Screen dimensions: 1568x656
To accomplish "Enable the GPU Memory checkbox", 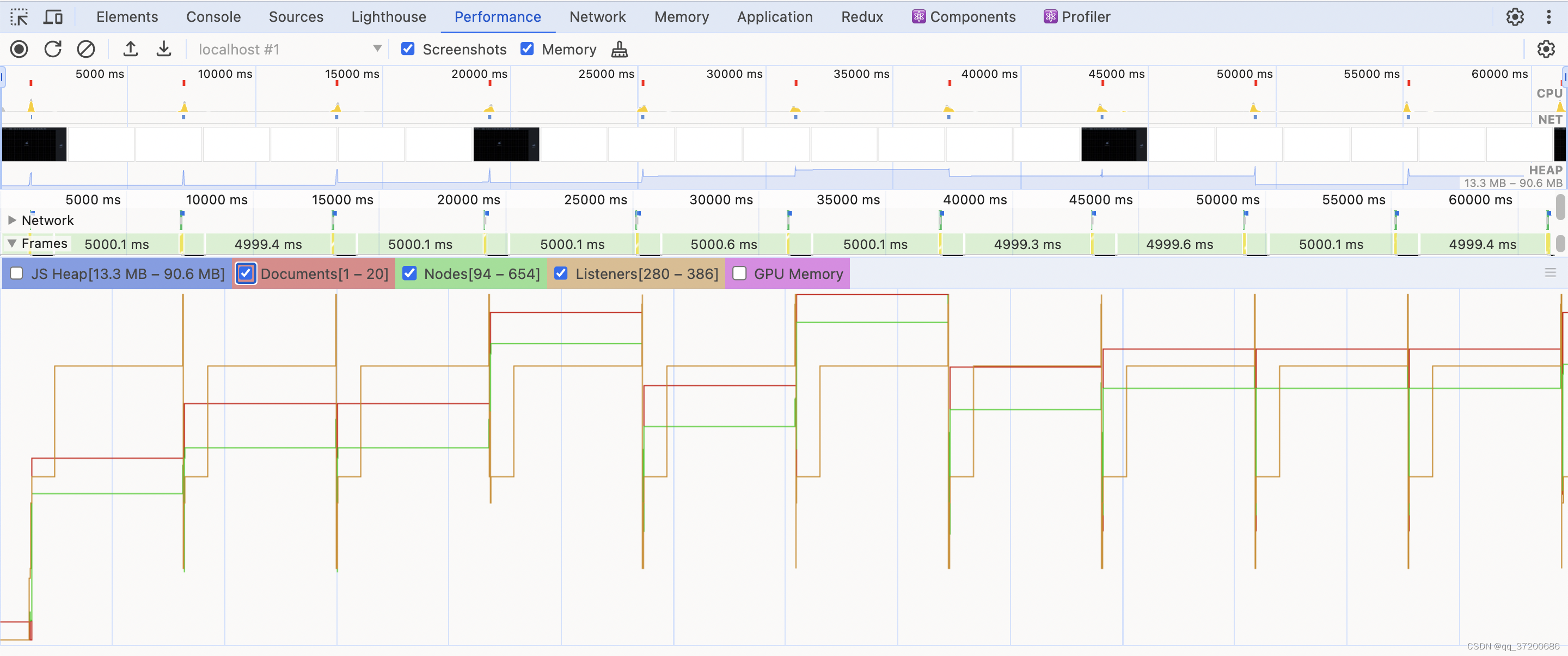I will [x=739, y=274].
